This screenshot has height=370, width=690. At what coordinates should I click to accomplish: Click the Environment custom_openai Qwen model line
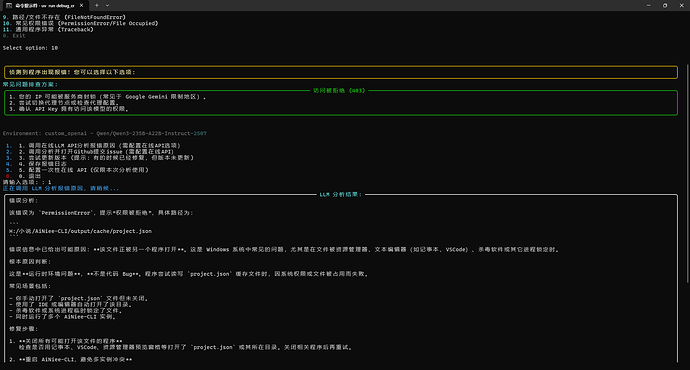pos(105,133)
